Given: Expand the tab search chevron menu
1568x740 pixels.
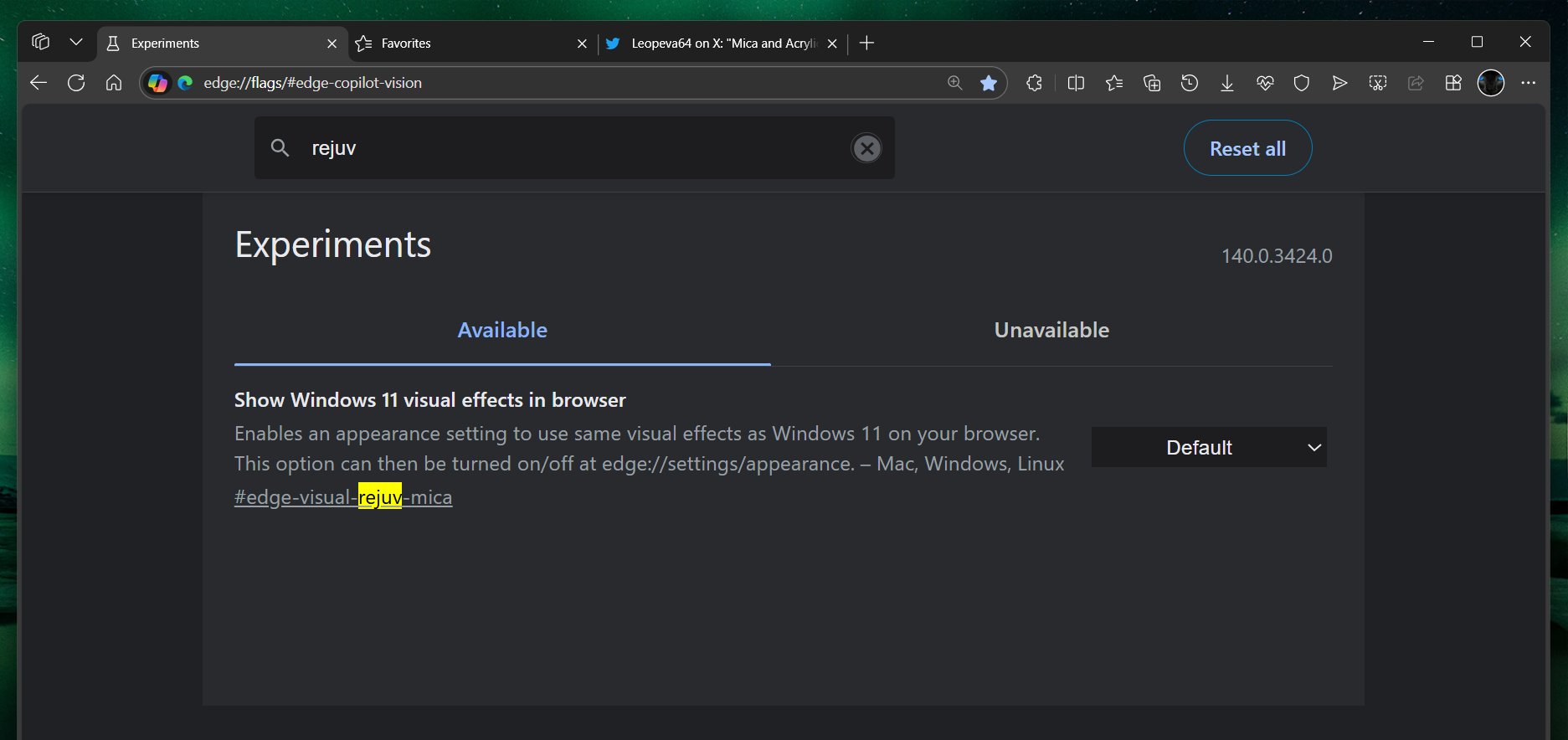Looking at the screenshot, I should [76, 42].
